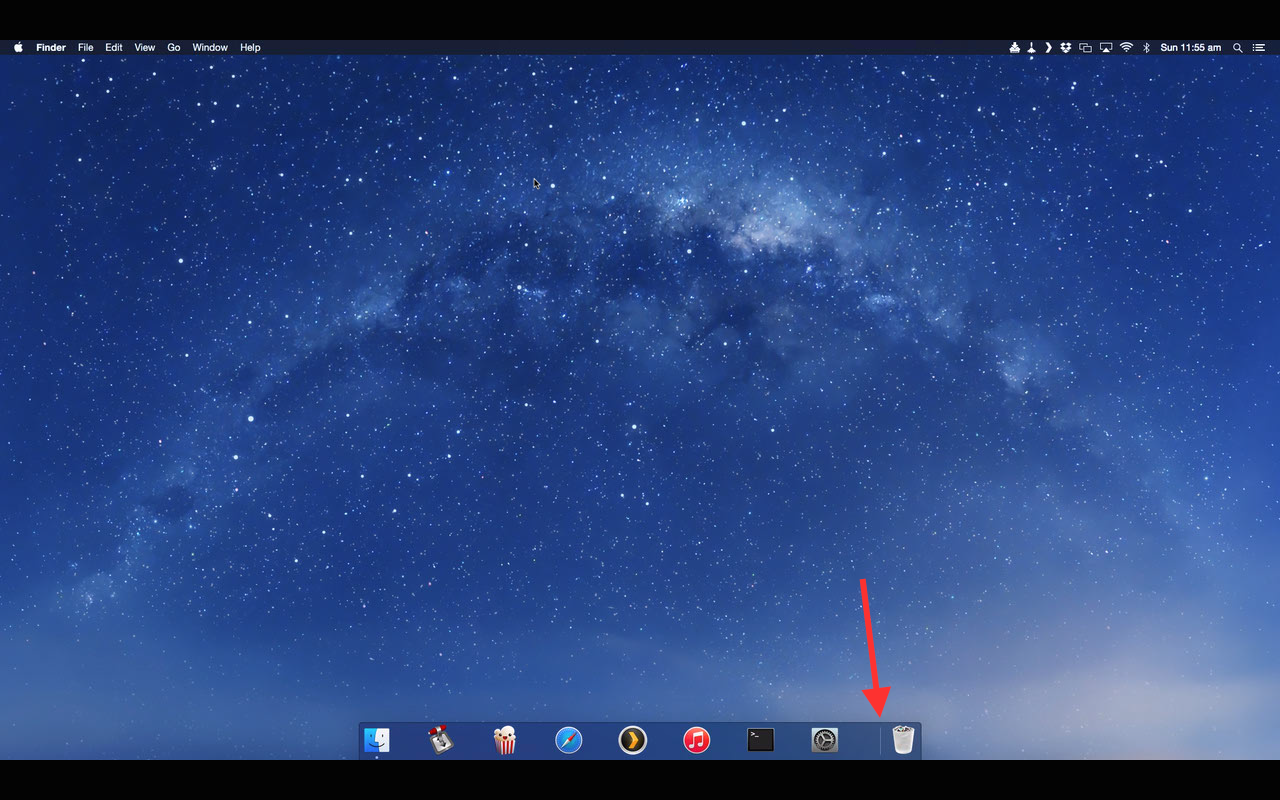This screenshot has width=1280, height=800.
Task: Open the Bluetooth status menu
Action: (x=1147, y=47)
